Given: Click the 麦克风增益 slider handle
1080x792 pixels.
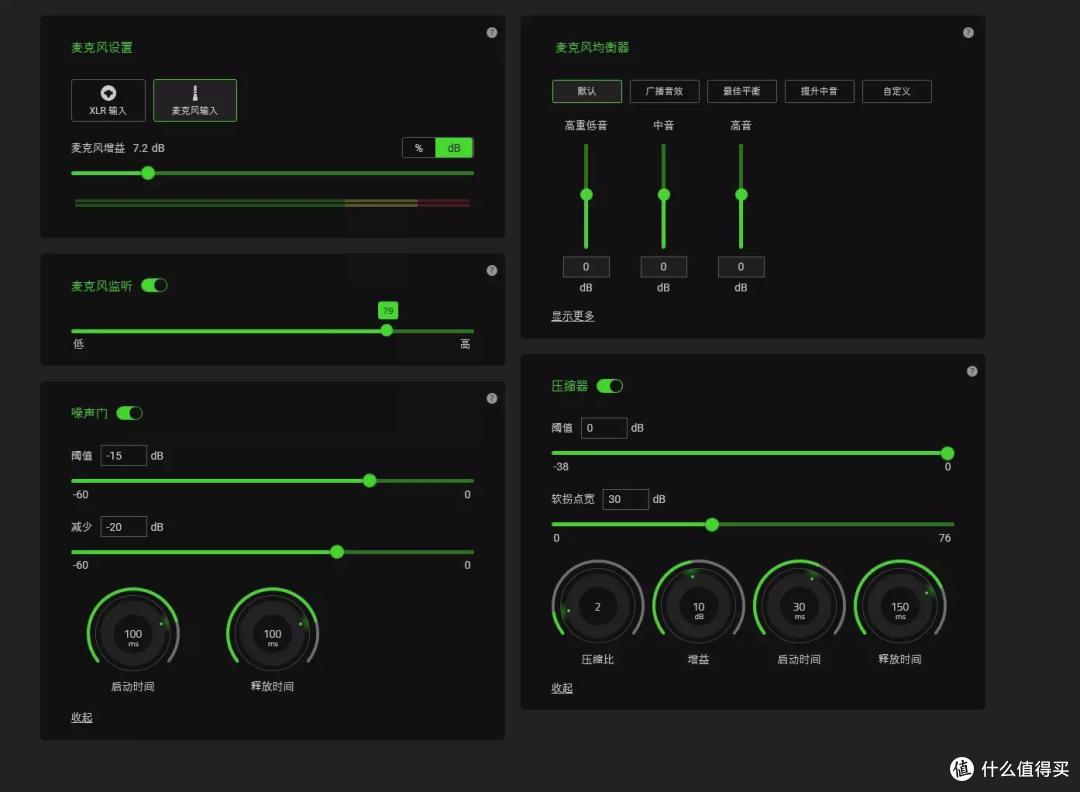Looking at the screenshot, I should 148,173.
